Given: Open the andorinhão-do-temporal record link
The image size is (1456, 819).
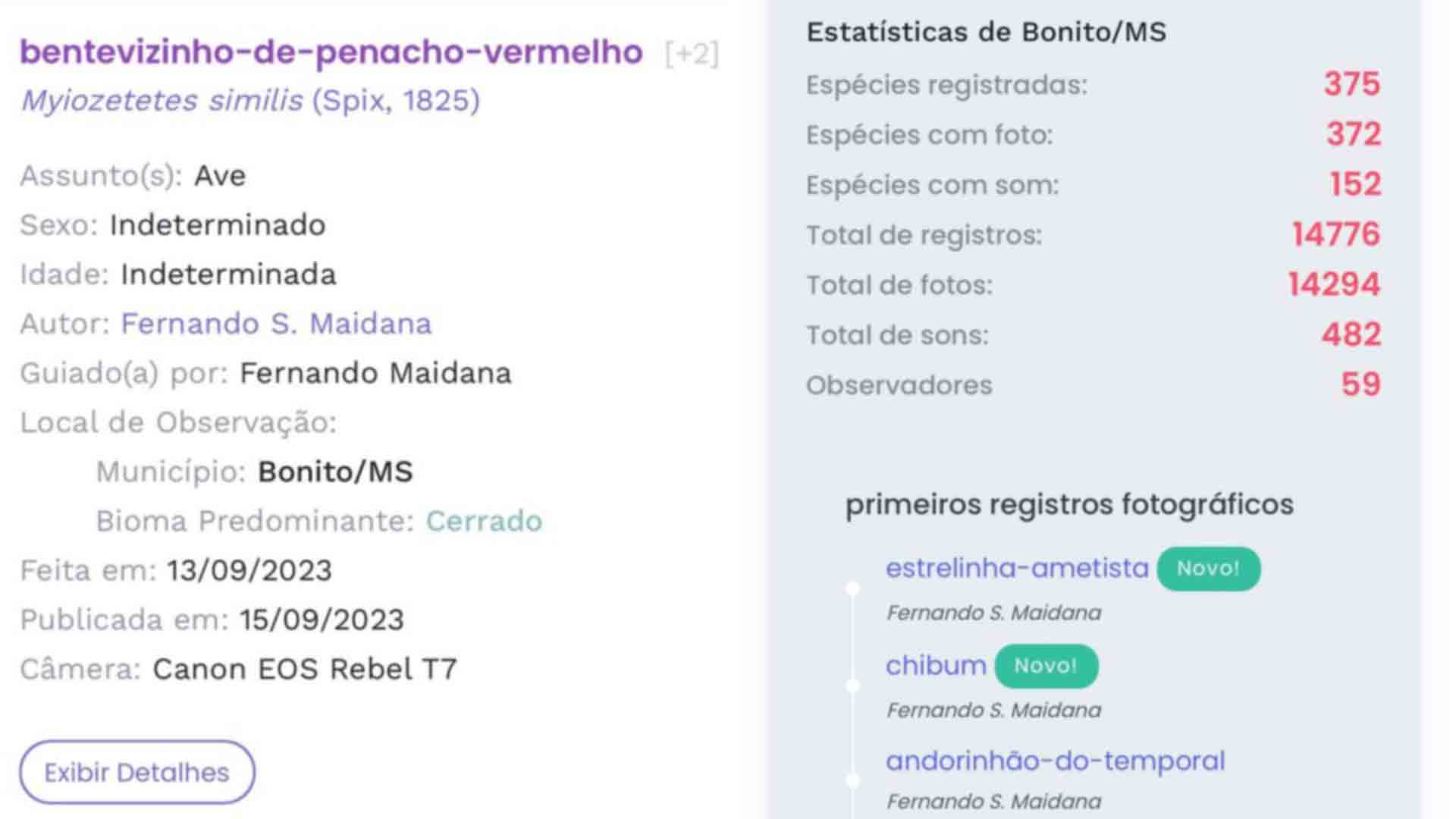Looking at the screenshot, I should (x=1055, y=761).
